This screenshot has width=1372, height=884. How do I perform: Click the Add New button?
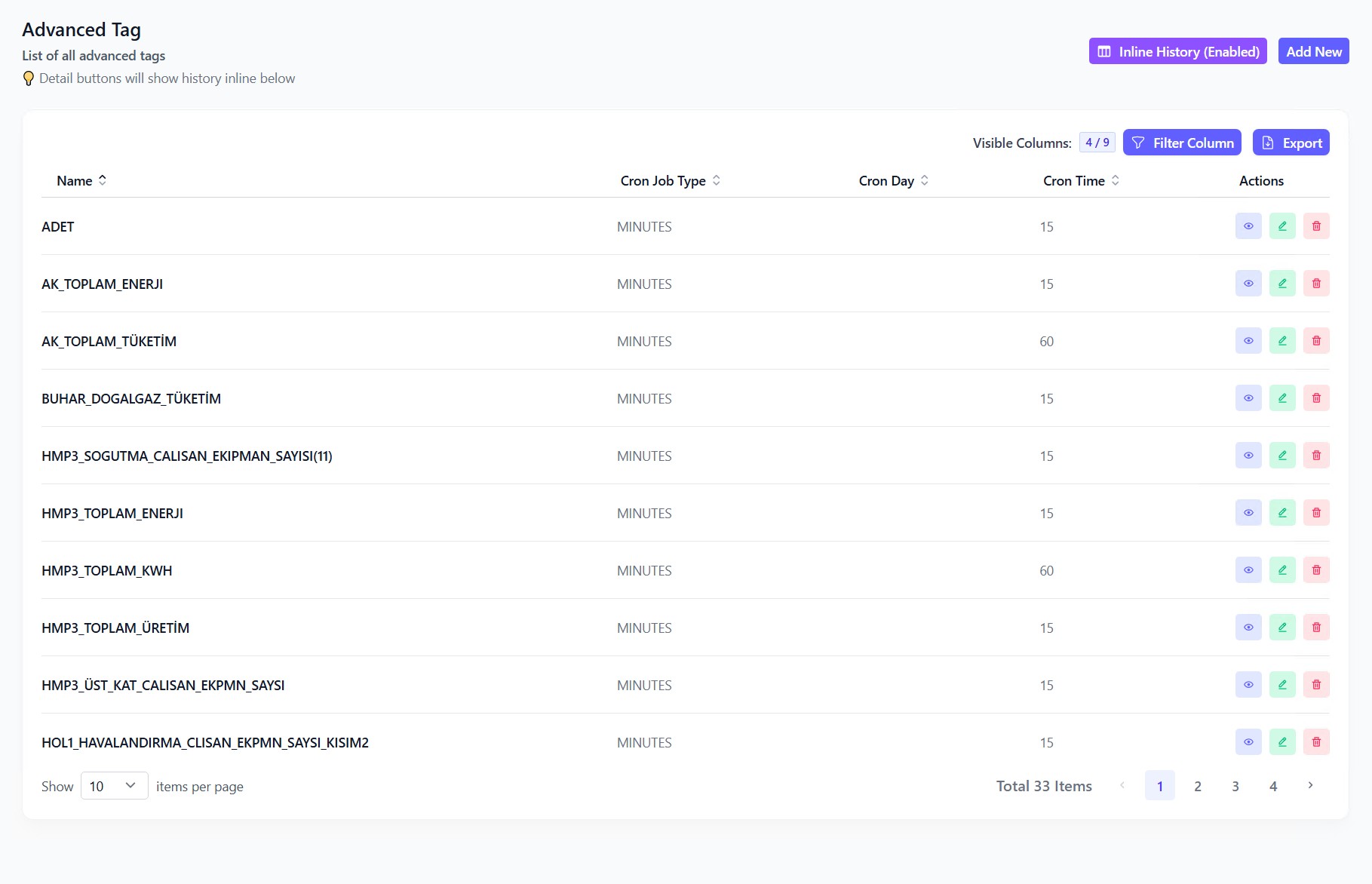point(1313,51)
